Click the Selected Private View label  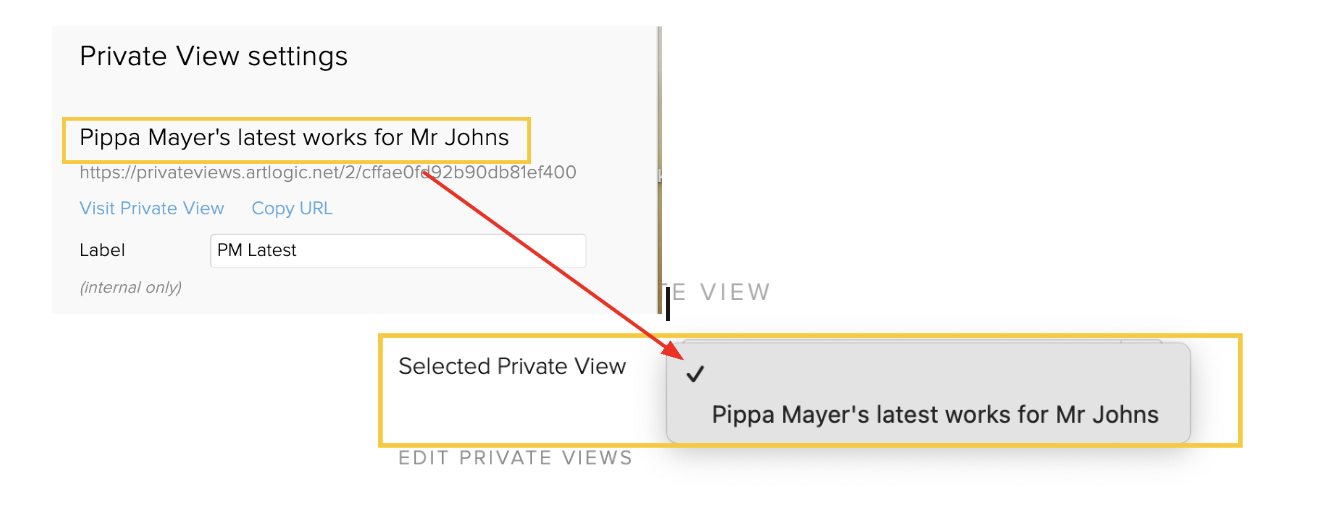click(x=512, y=366)
